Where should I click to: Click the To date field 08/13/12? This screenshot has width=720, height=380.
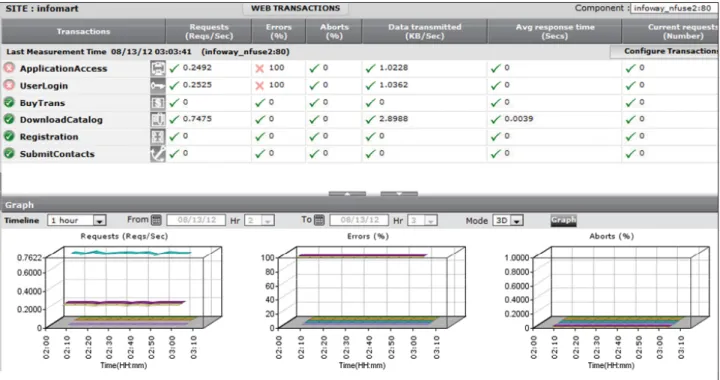(359, 220)
